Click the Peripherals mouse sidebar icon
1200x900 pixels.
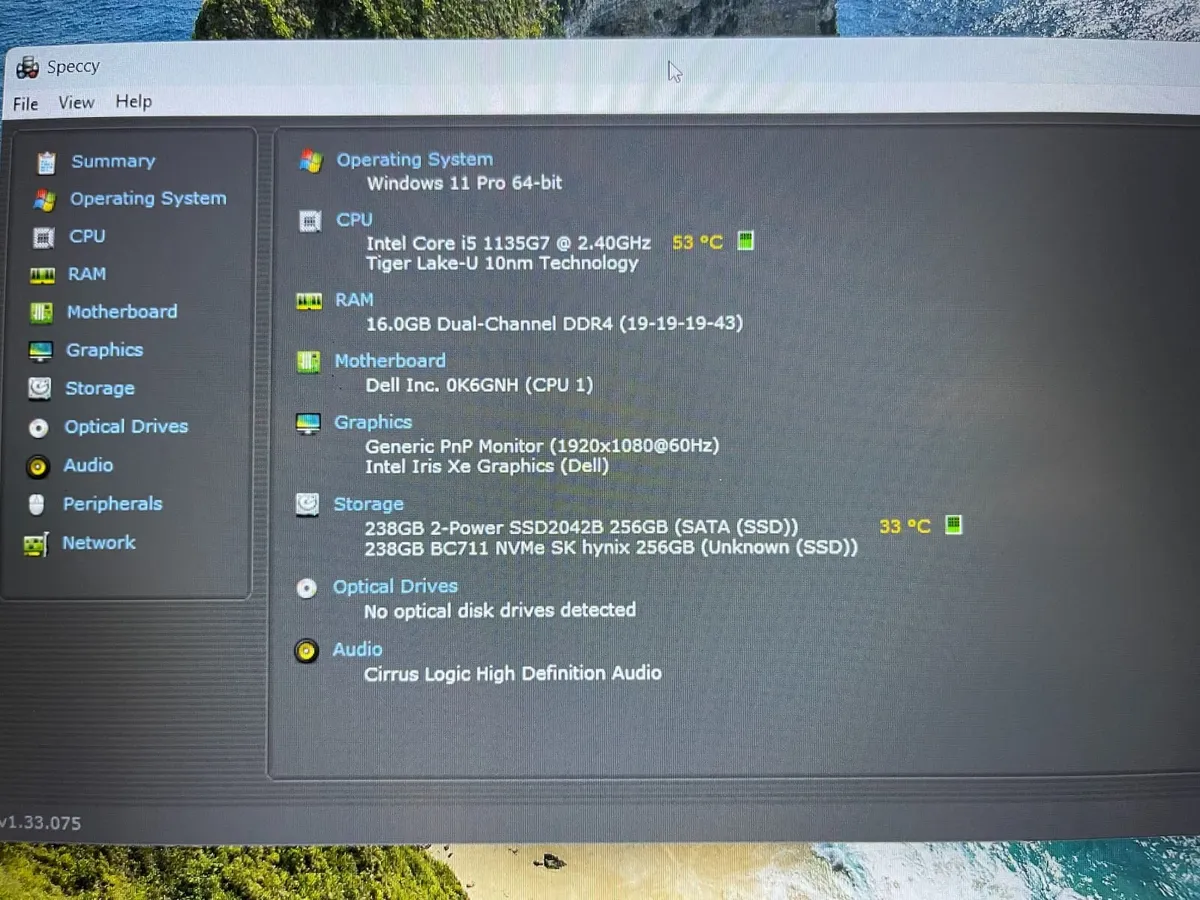pos(37,505)
